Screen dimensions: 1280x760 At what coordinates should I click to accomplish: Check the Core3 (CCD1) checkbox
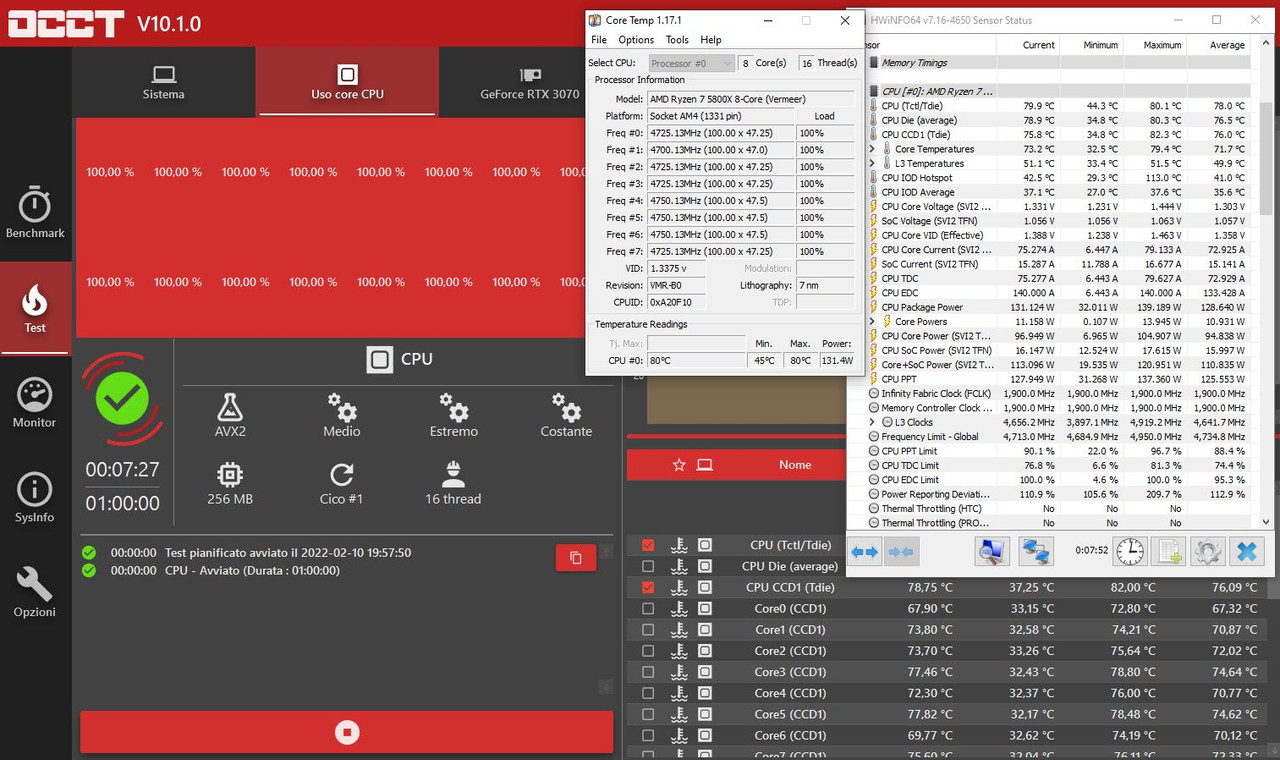648,672
